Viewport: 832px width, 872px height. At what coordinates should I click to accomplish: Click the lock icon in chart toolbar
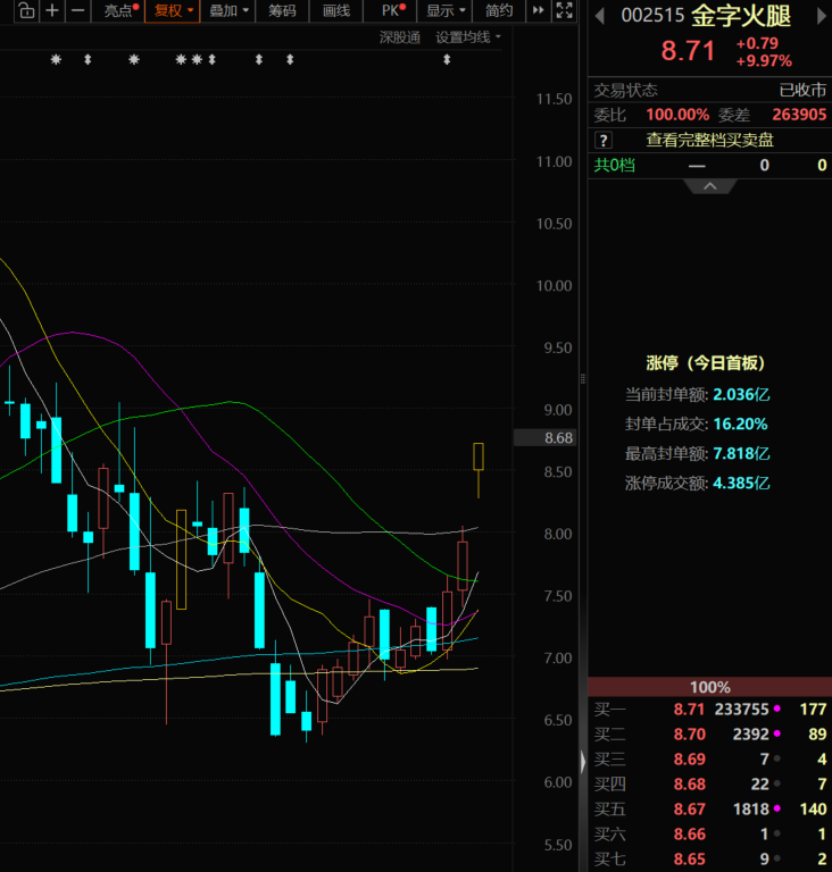(x=26, y=10)
